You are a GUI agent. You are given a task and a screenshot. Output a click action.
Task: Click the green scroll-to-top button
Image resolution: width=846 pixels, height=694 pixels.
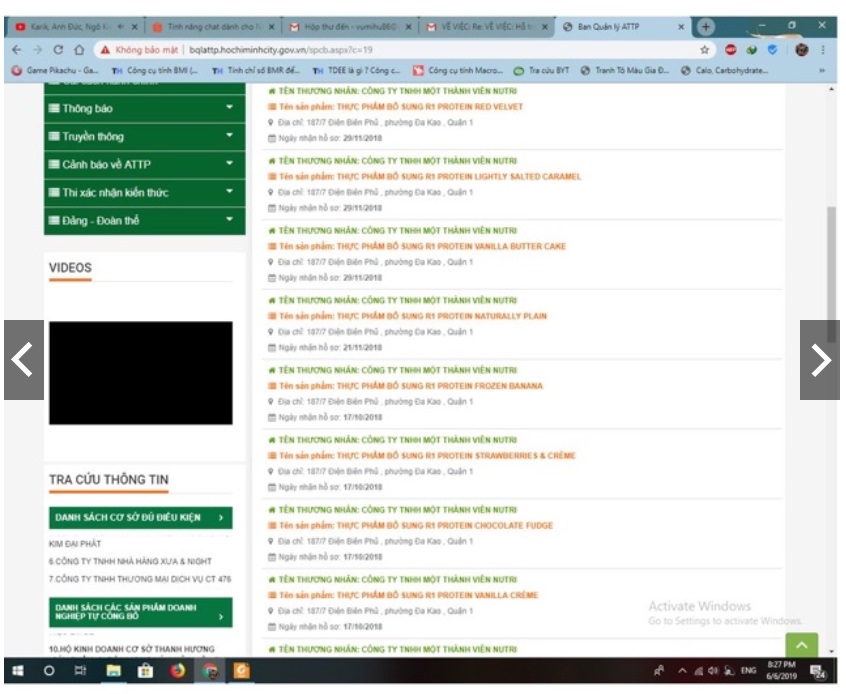(801, 646)
